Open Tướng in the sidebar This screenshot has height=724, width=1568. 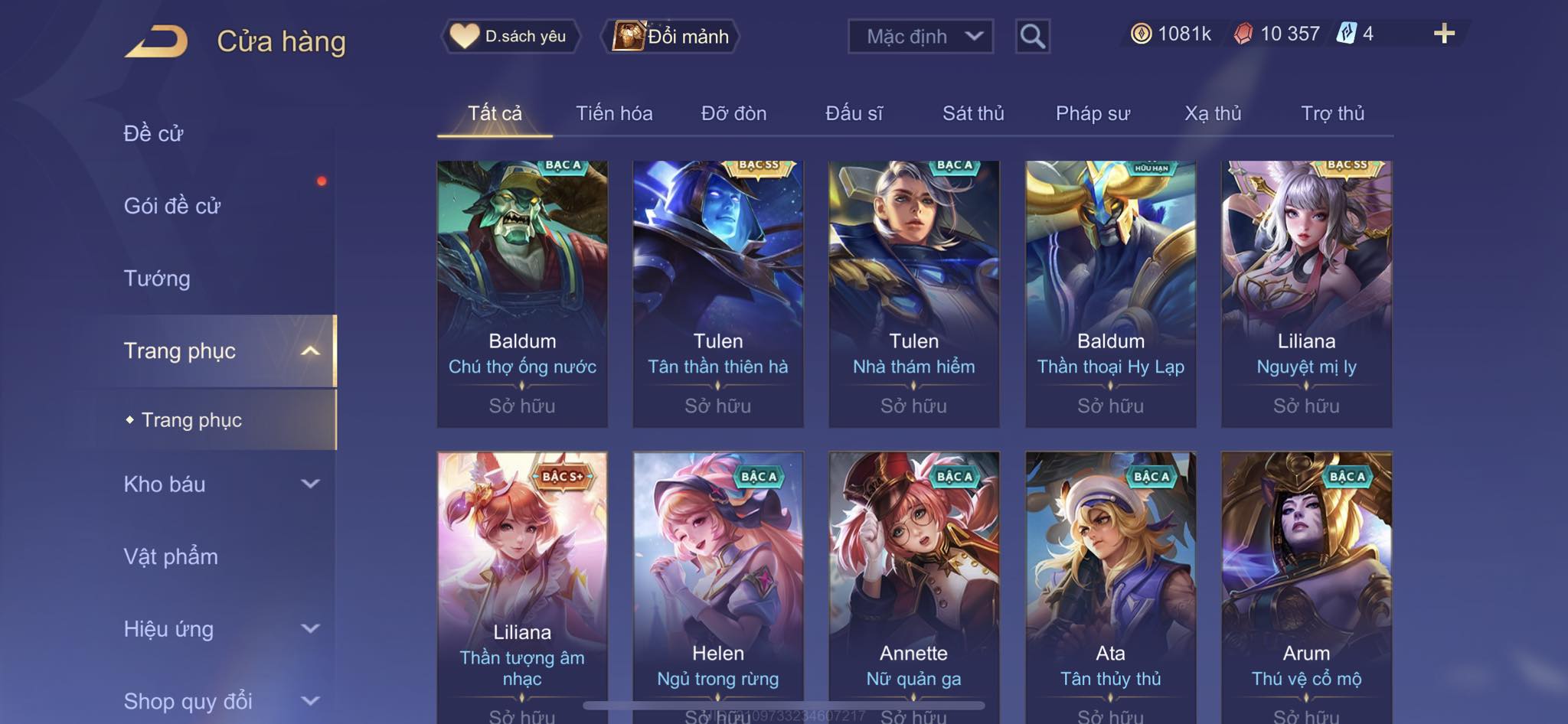click(157, 279)
